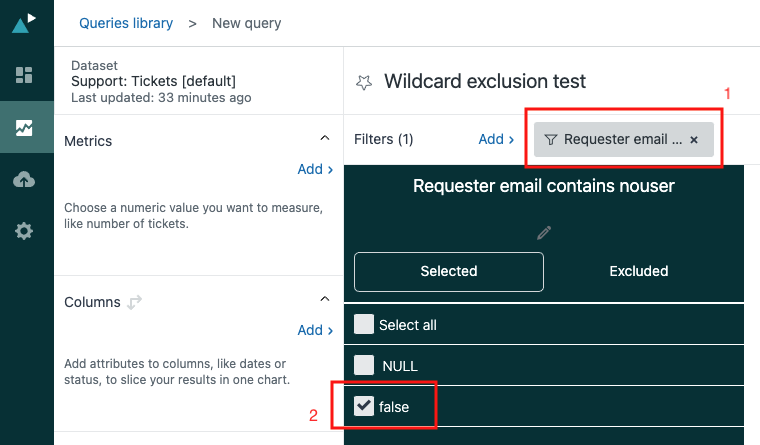Remove the Requester email filter with x
Image resolution: width=760 pixels, height=445 pixels.
(x=694, y=140)
